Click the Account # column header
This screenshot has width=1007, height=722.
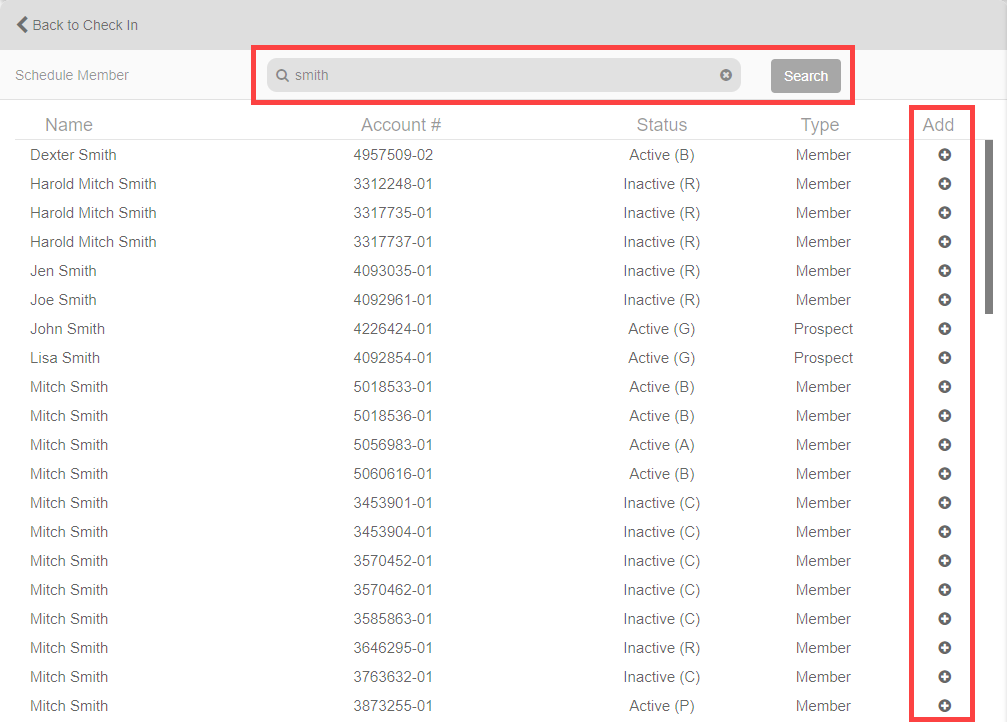[401, 125]
